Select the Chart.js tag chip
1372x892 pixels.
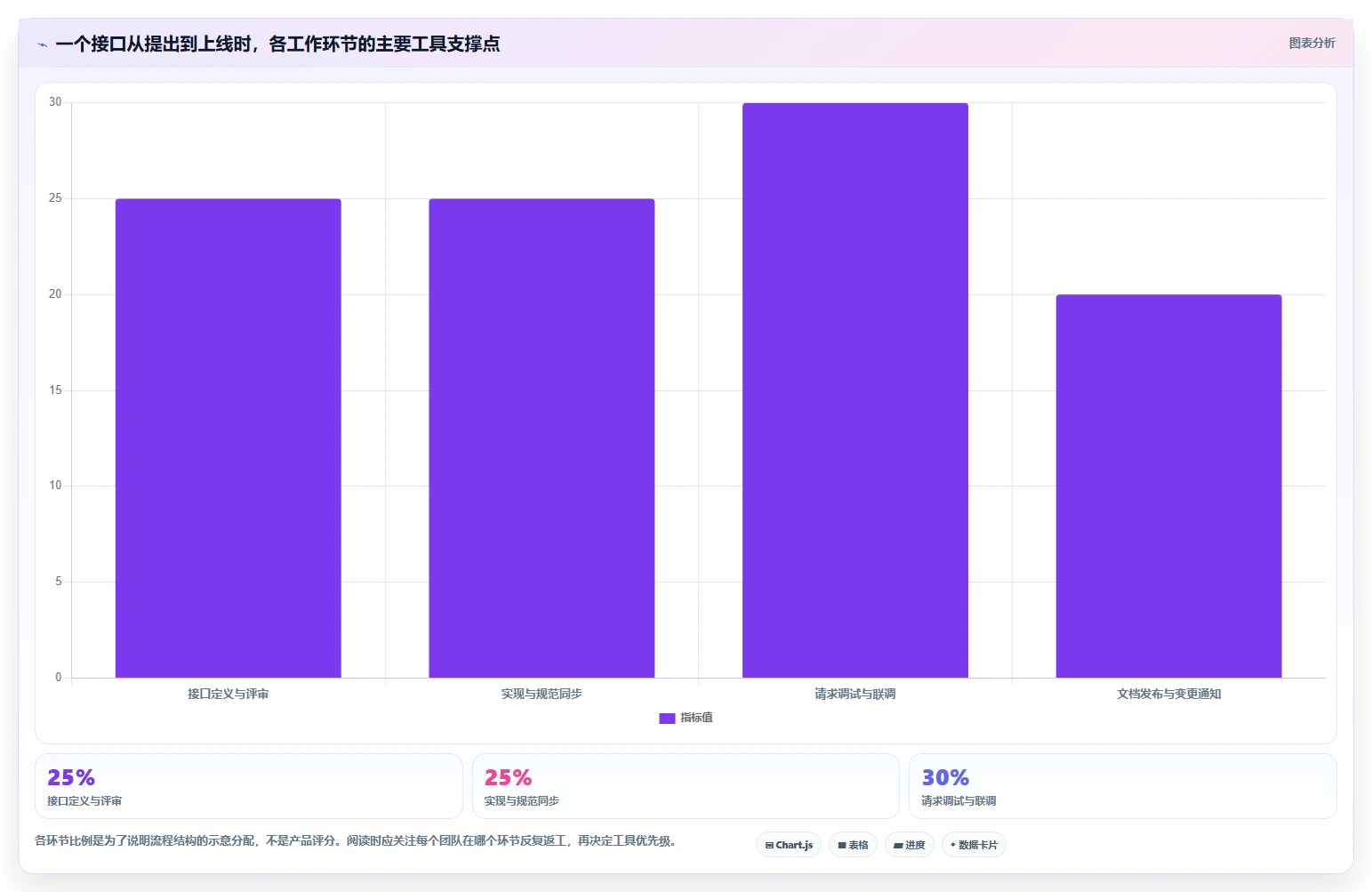(789, 845)
